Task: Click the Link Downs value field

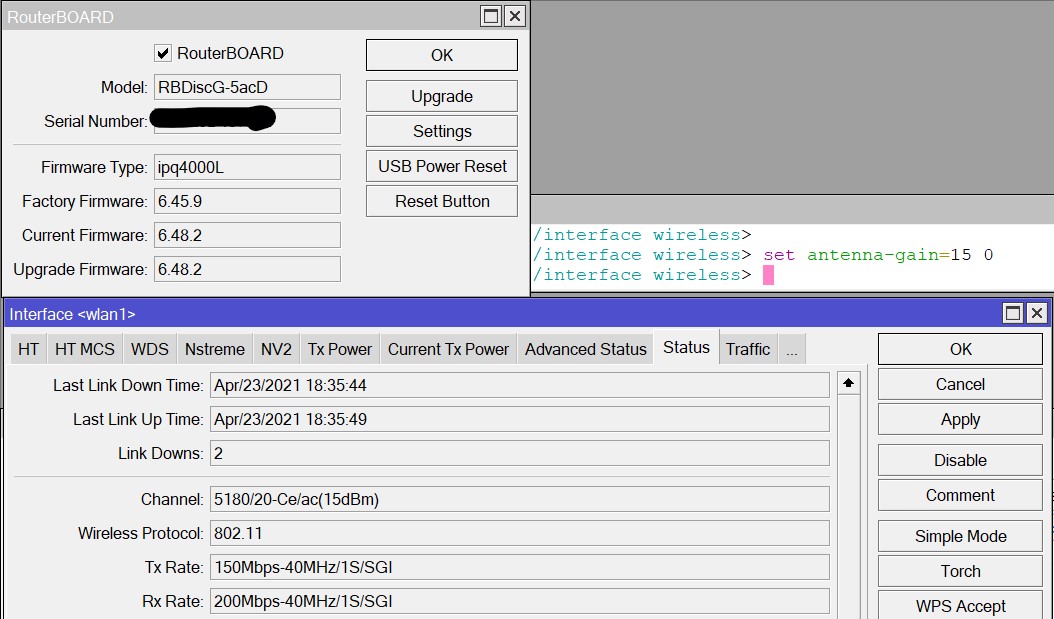Action: point(520,453)
